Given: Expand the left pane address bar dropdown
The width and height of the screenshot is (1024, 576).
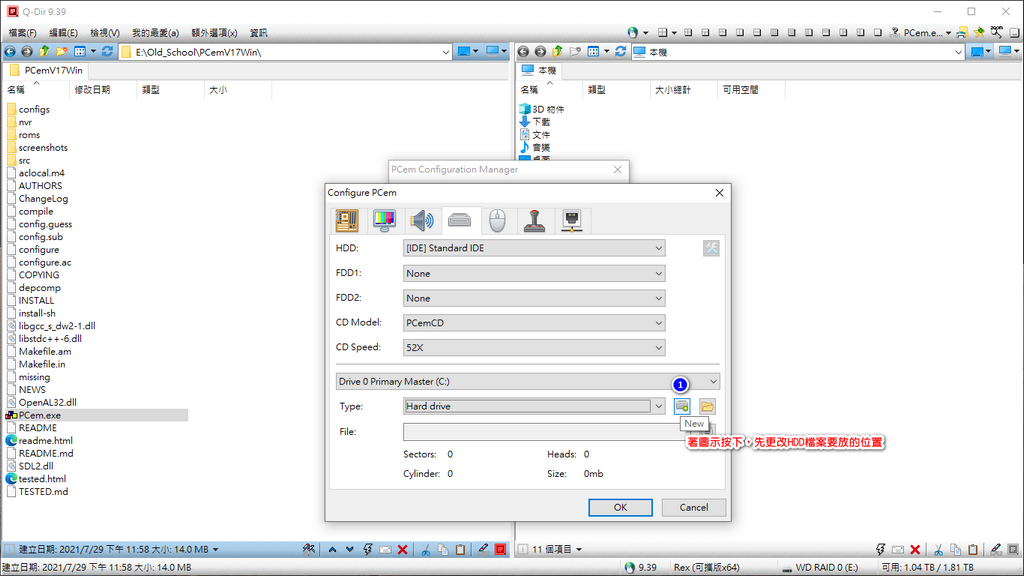Looking at the screenshot, I should tap(445, 52).
